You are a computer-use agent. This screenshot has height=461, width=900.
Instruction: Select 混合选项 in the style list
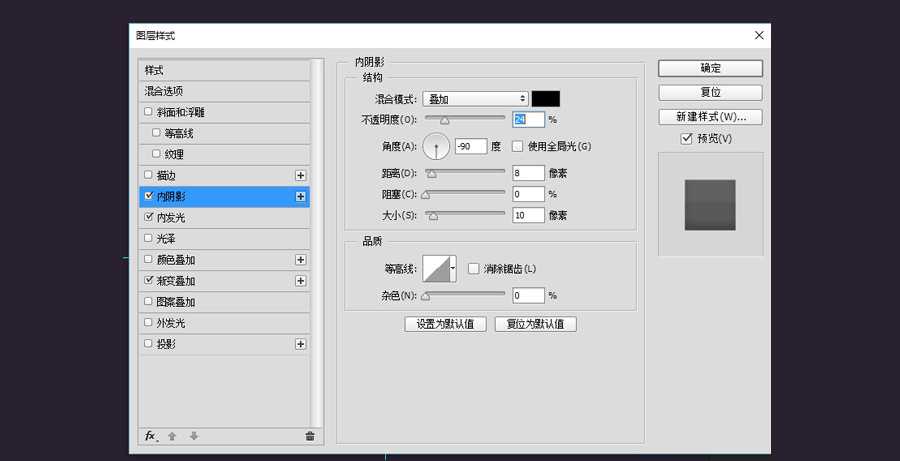coord(163,91)
